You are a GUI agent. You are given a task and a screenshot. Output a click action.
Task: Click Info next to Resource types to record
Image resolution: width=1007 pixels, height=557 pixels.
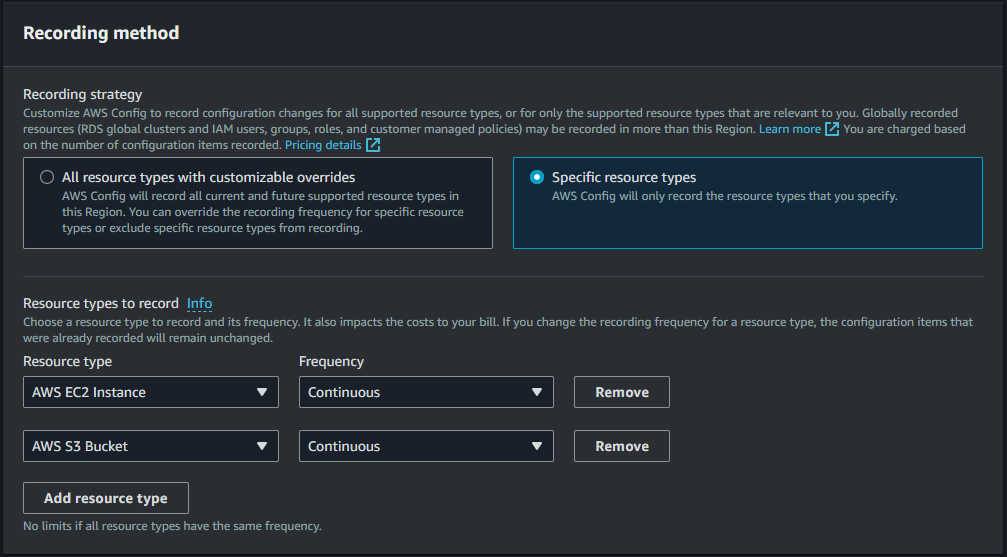coord(199,304)
